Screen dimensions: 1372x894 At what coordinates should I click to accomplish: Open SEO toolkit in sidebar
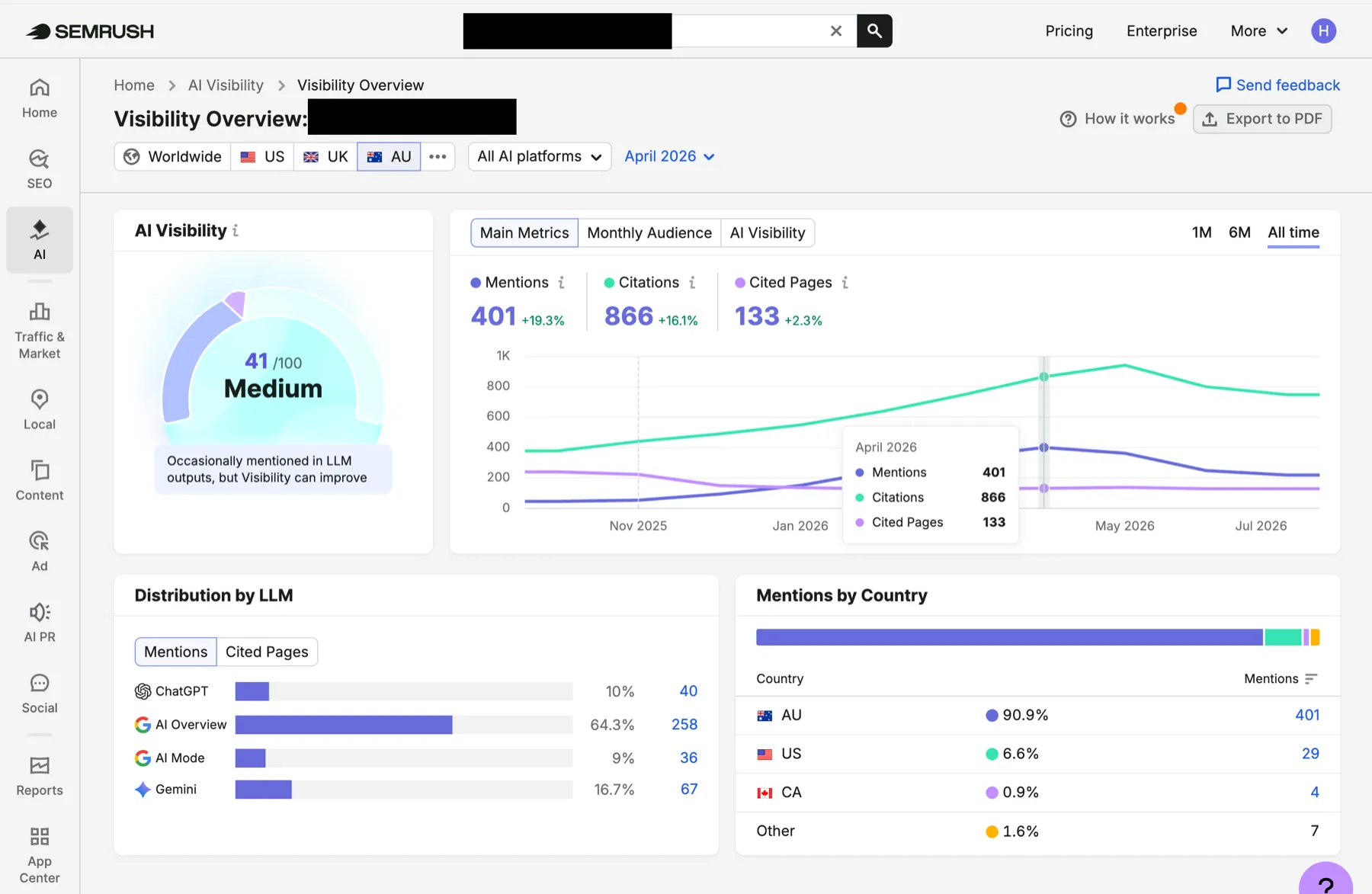(x=40, y=169)
